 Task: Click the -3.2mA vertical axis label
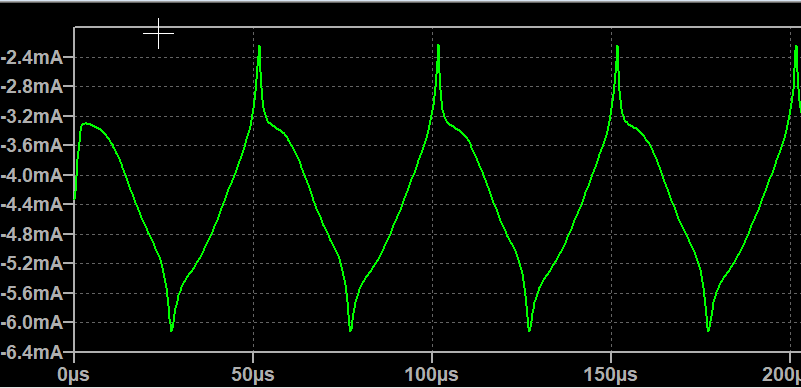coord(31,117)
